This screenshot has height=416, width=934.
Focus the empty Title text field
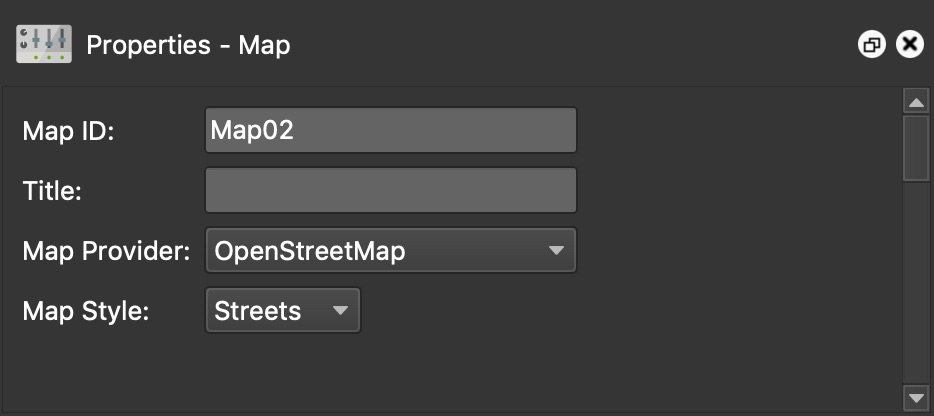pyautogui.click(x=390, y=190)
